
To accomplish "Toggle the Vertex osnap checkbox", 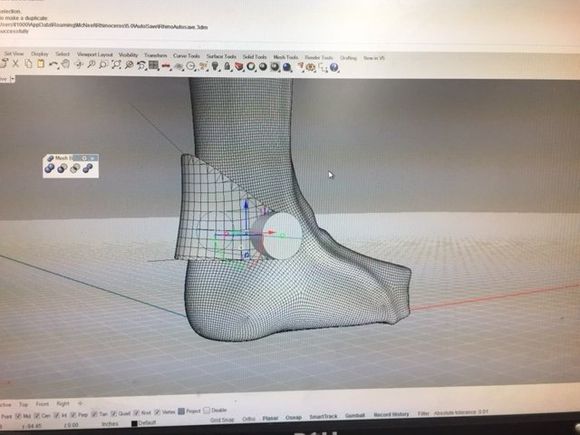I will click(158, 412).
